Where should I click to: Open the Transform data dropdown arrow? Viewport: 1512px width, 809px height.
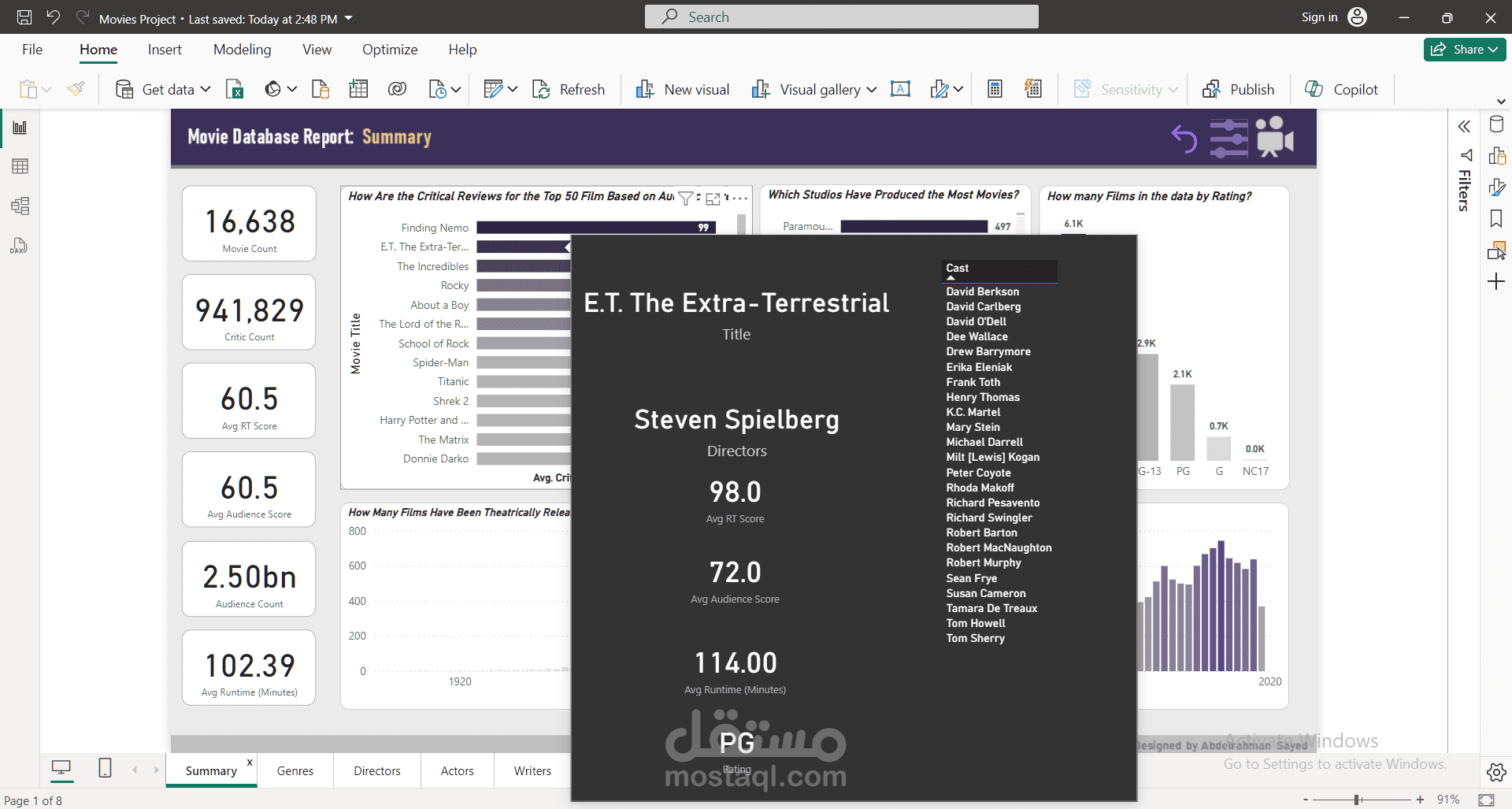coord(513,90)
